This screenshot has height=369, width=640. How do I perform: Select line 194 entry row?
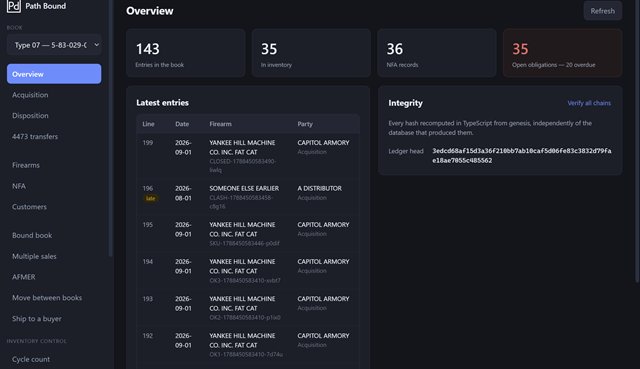coord(248,271)
